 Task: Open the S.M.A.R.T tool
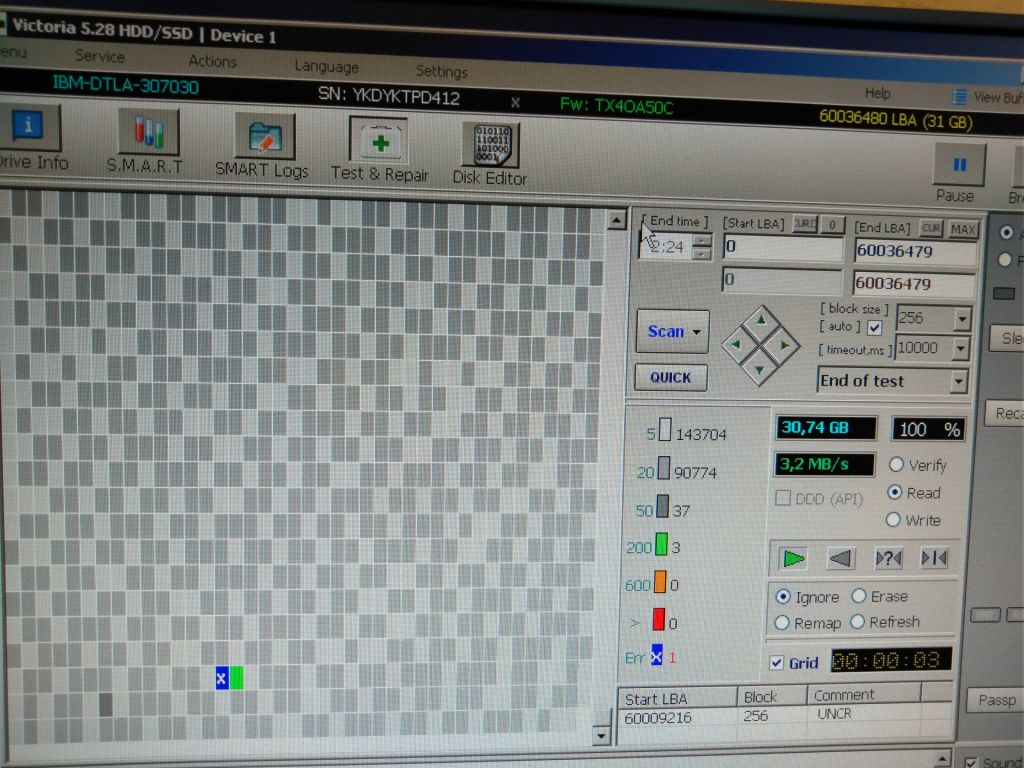(x=146, y=142)
